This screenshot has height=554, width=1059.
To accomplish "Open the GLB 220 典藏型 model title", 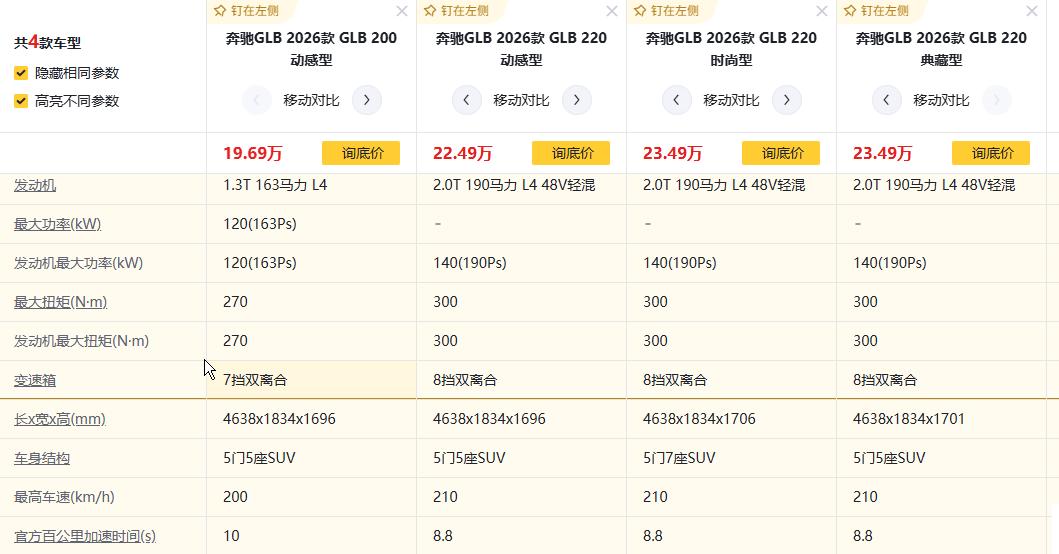I will [941, 49].
